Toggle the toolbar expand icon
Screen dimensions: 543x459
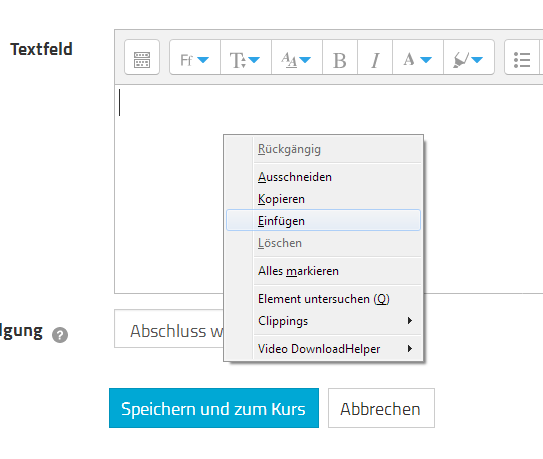(x=142, y=58)
